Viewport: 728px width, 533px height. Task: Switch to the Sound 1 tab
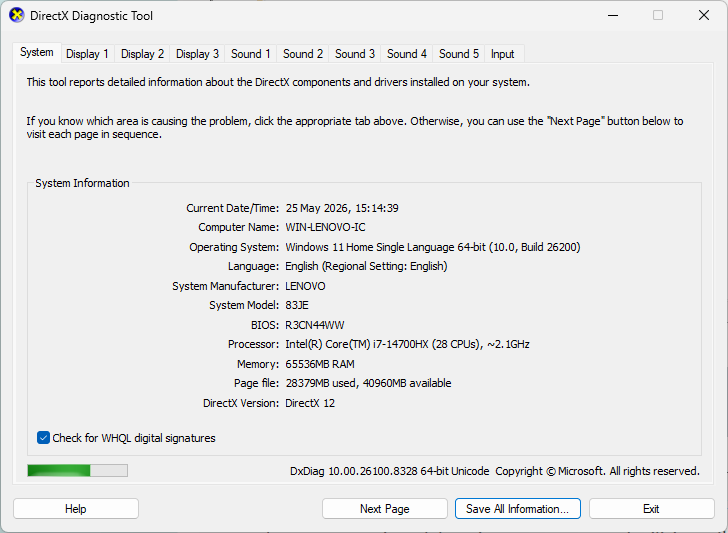tap(251, 54)
